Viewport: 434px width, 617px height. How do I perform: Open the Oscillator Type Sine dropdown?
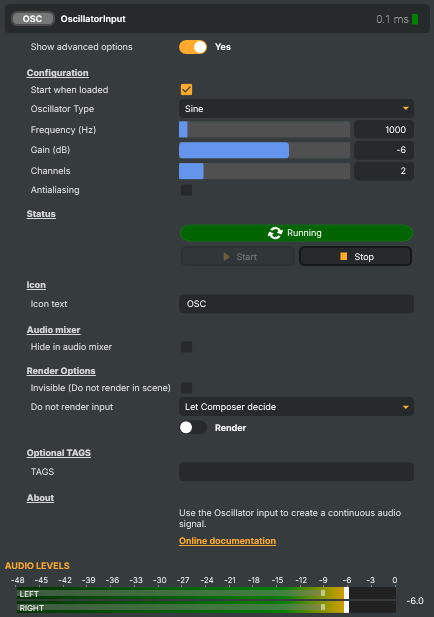click(296, 109)
